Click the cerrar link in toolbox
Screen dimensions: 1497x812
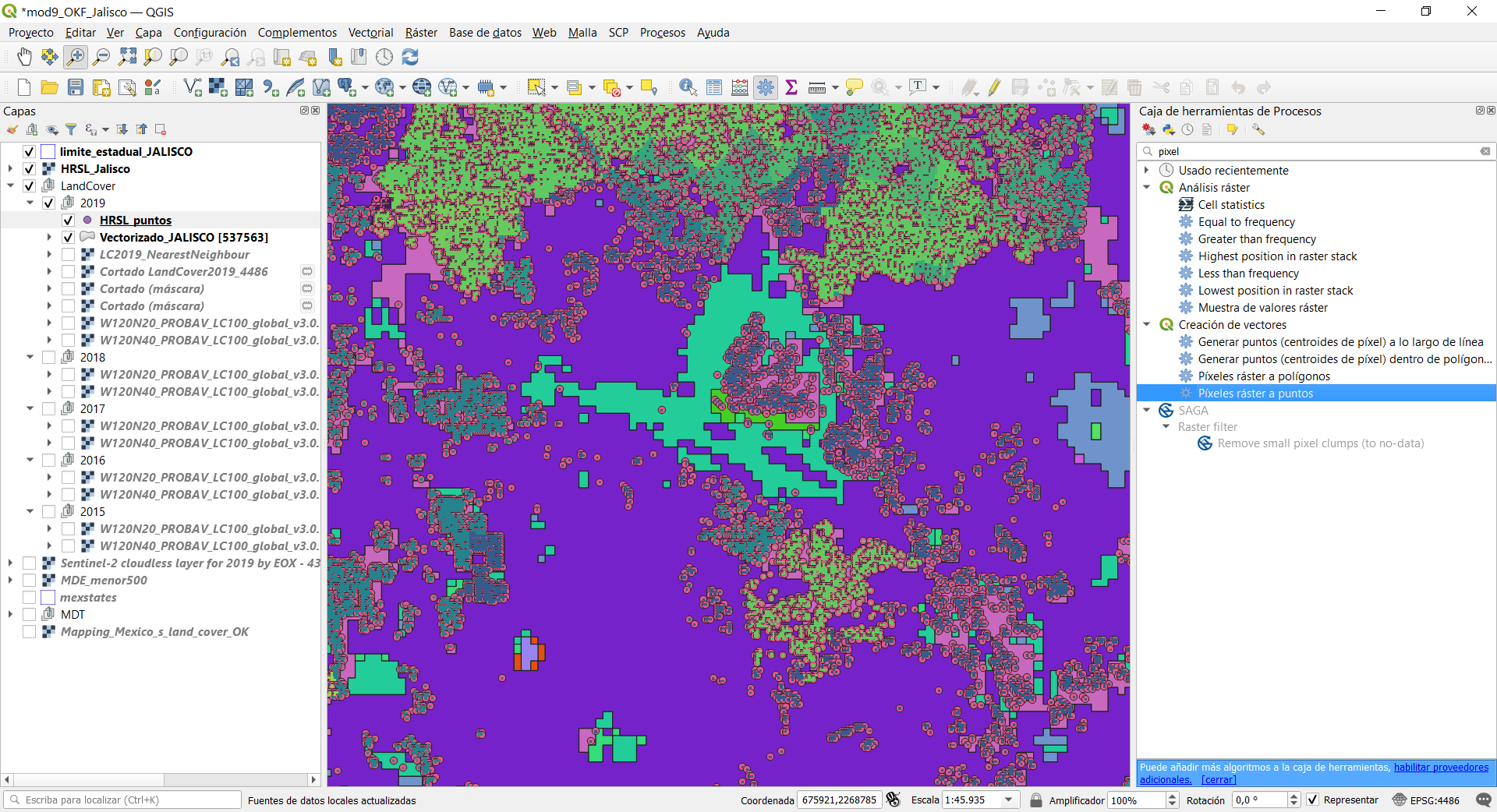[x=1219, y=779]
